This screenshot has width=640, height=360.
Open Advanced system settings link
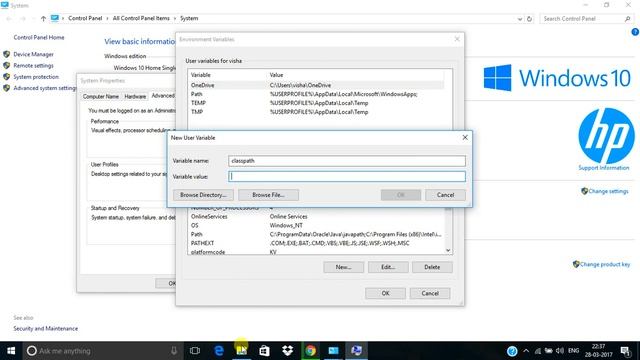[45, 88]
